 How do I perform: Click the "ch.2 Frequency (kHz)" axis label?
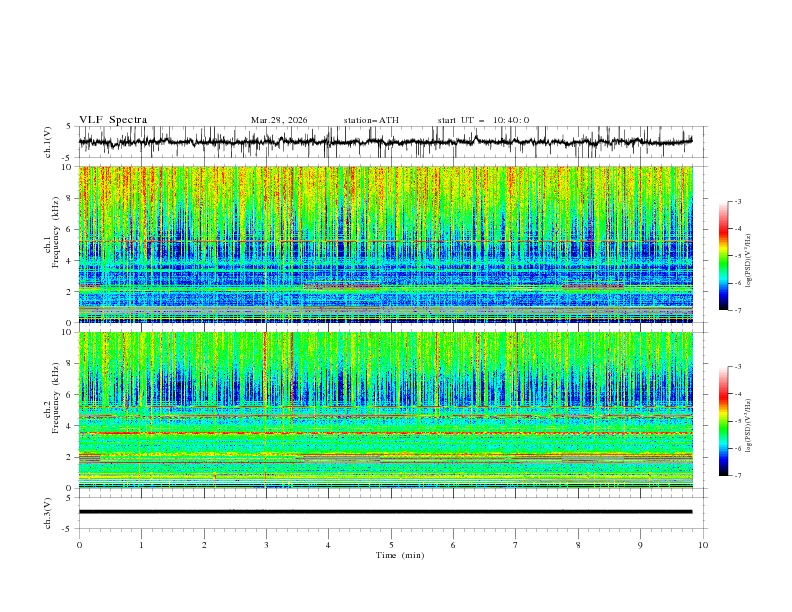click(52, 398)
